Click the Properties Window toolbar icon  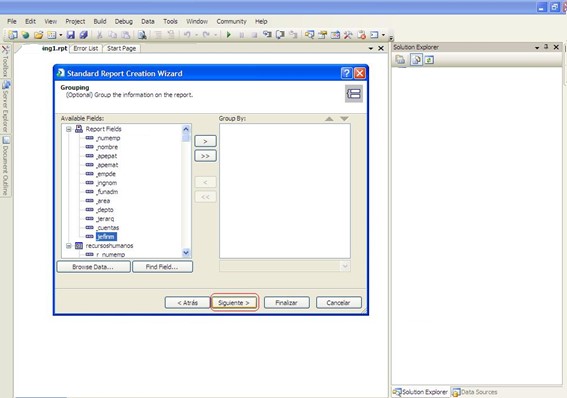coord(322,35)
